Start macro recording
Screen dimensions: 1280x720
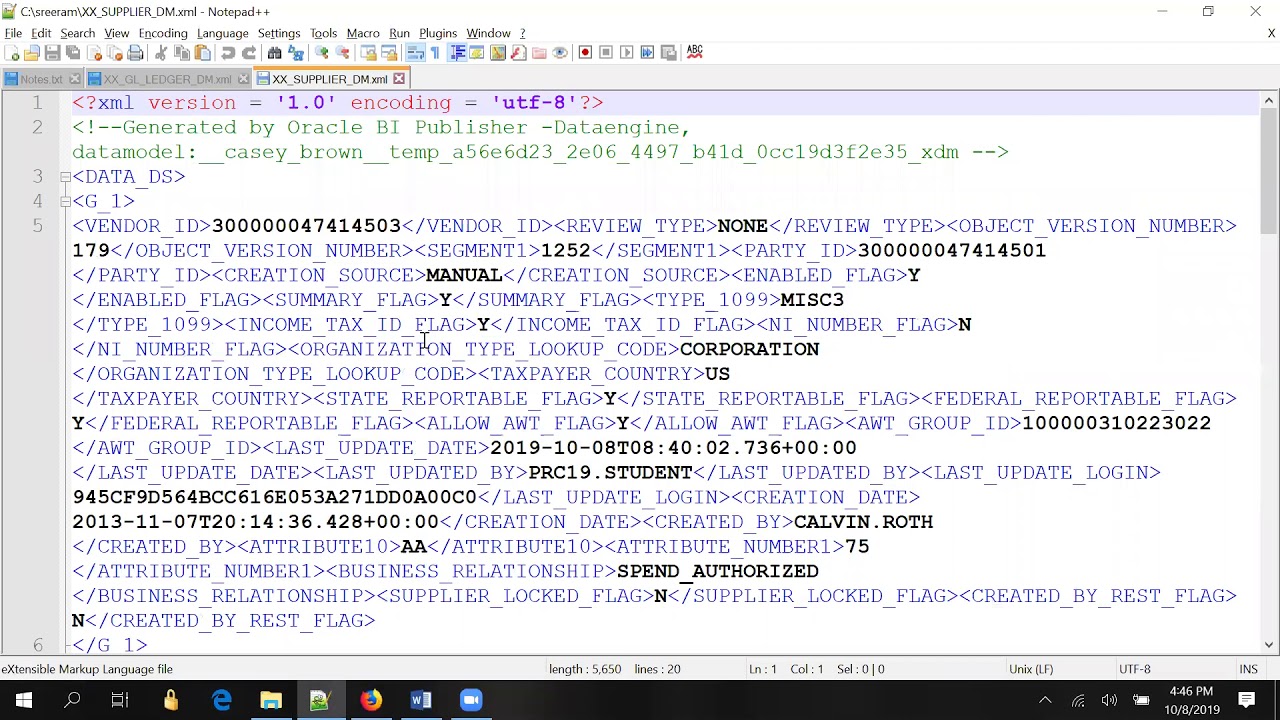point(585,52)
